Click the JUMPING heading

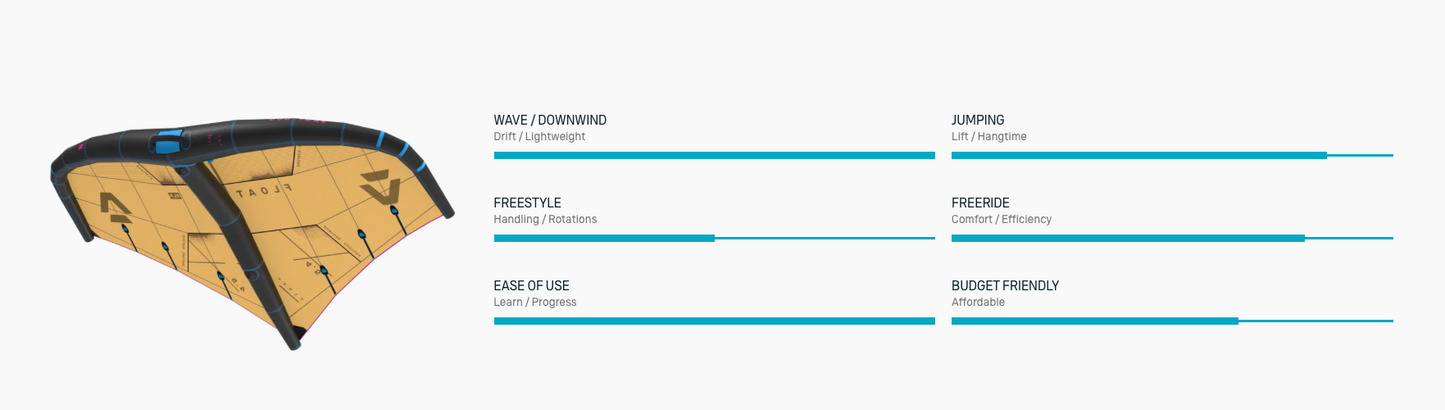978,120
